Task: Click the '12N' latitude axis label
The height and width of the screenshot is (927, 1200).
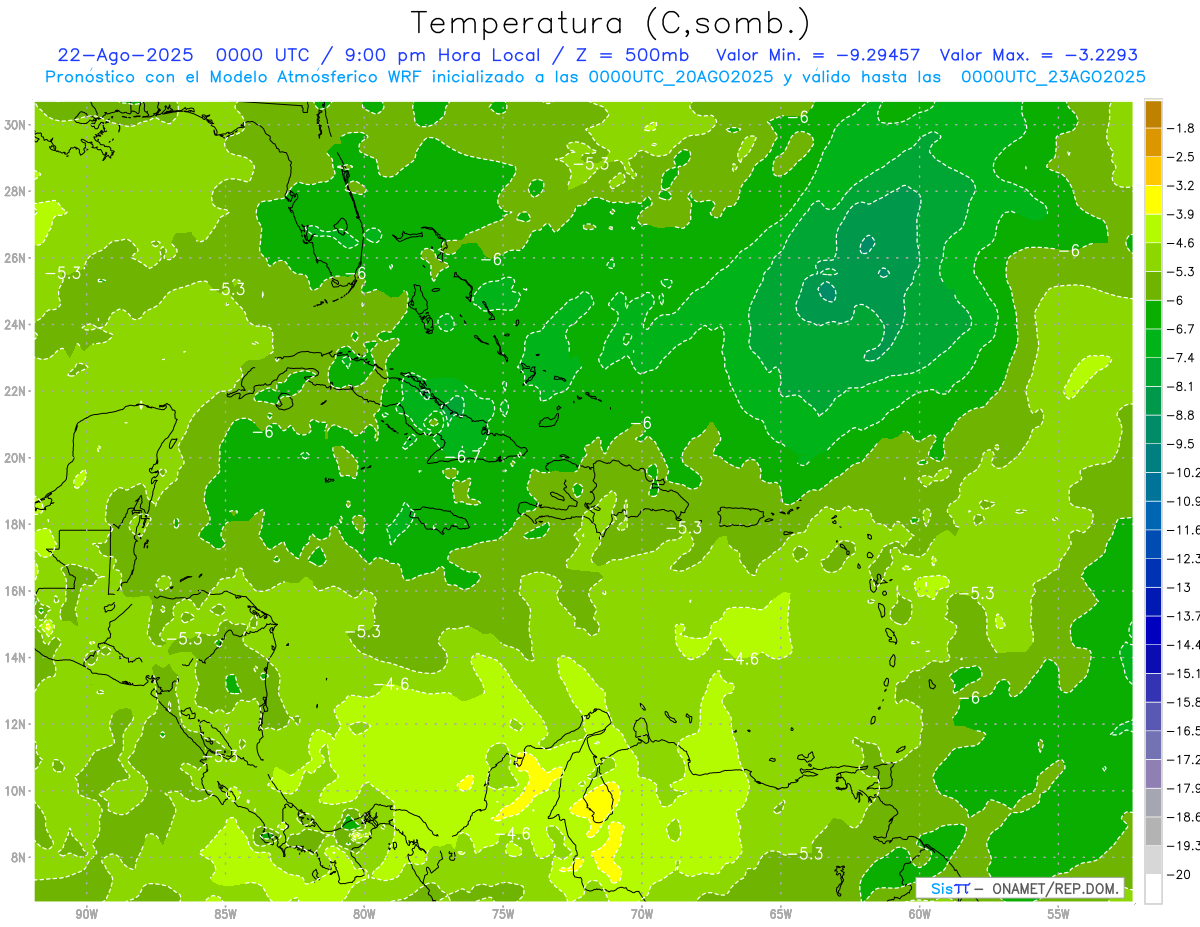Action: coord(17,724)
